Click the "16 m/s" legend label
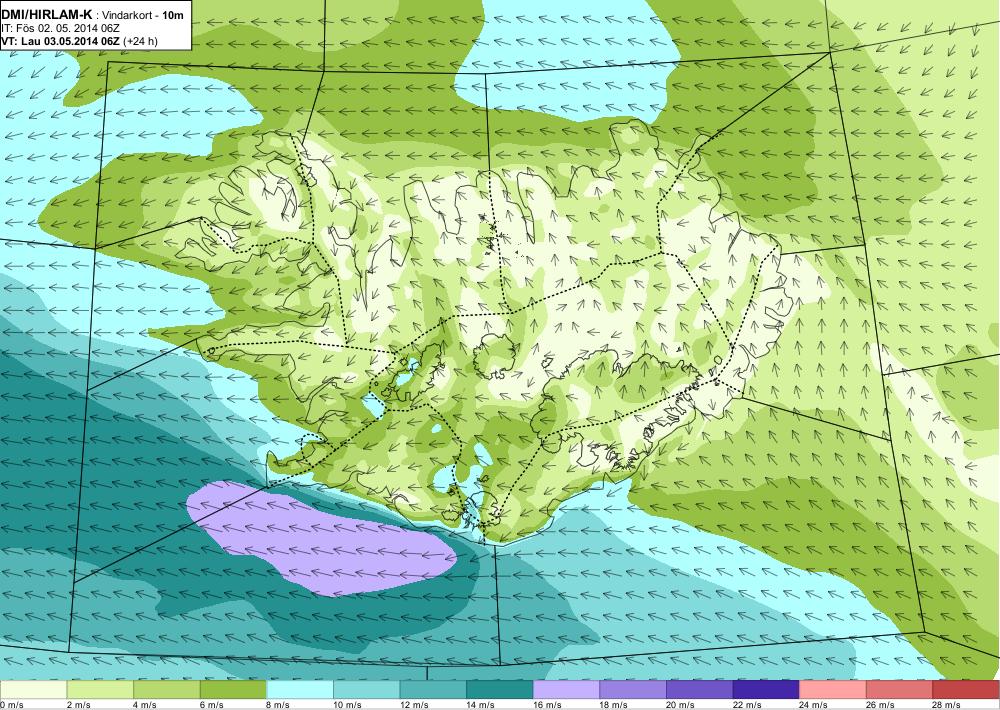This screenshot has width=1000, height=710. tap(547, 705)
